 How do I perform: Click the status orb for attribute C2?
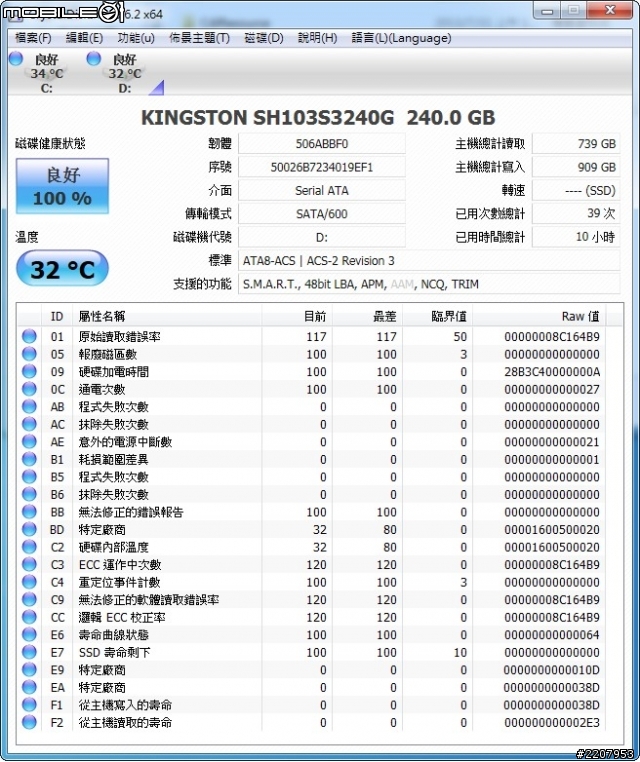(x=29, y=547)
